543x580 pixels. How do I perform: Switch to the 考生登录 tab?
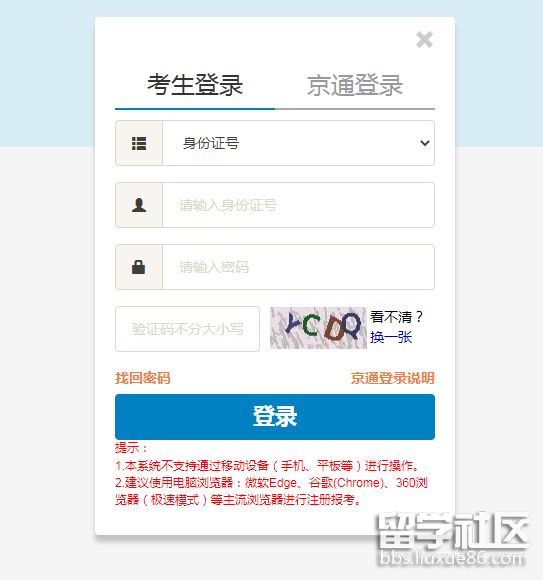coord(195,85)
